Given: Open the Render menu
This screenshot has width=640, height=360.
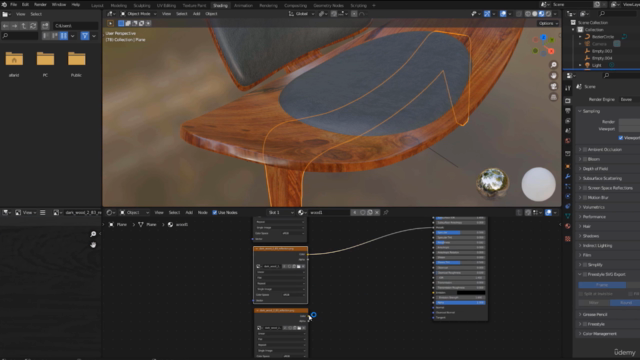Looking at the screenshot, I should click(x=40, y=4).
